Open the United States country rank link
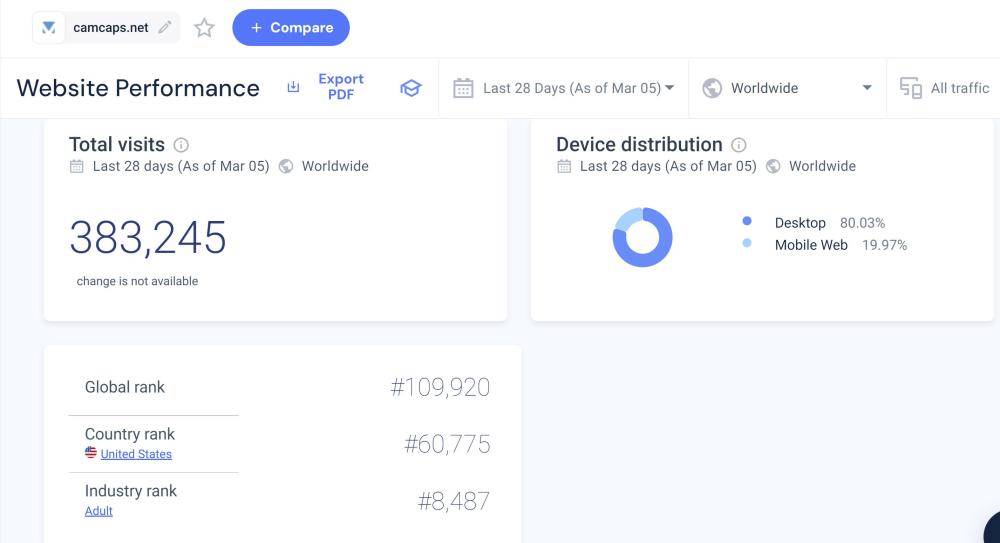The height and width of the screenshot is (543, 1000). [136, 454]
